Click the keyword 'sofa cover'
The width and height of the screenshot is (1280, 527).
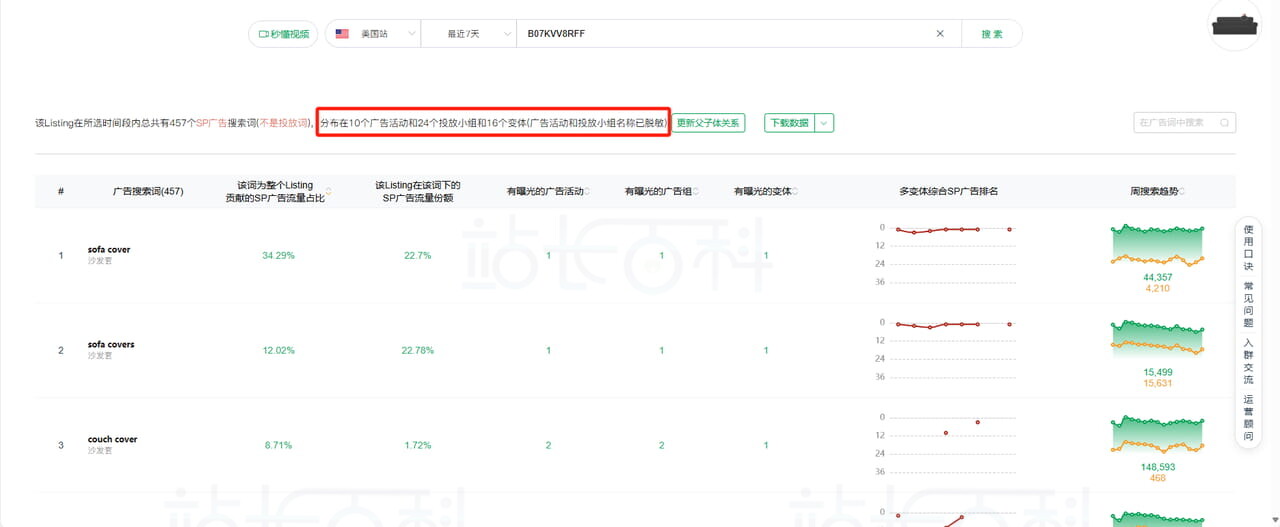pos(109,250)
